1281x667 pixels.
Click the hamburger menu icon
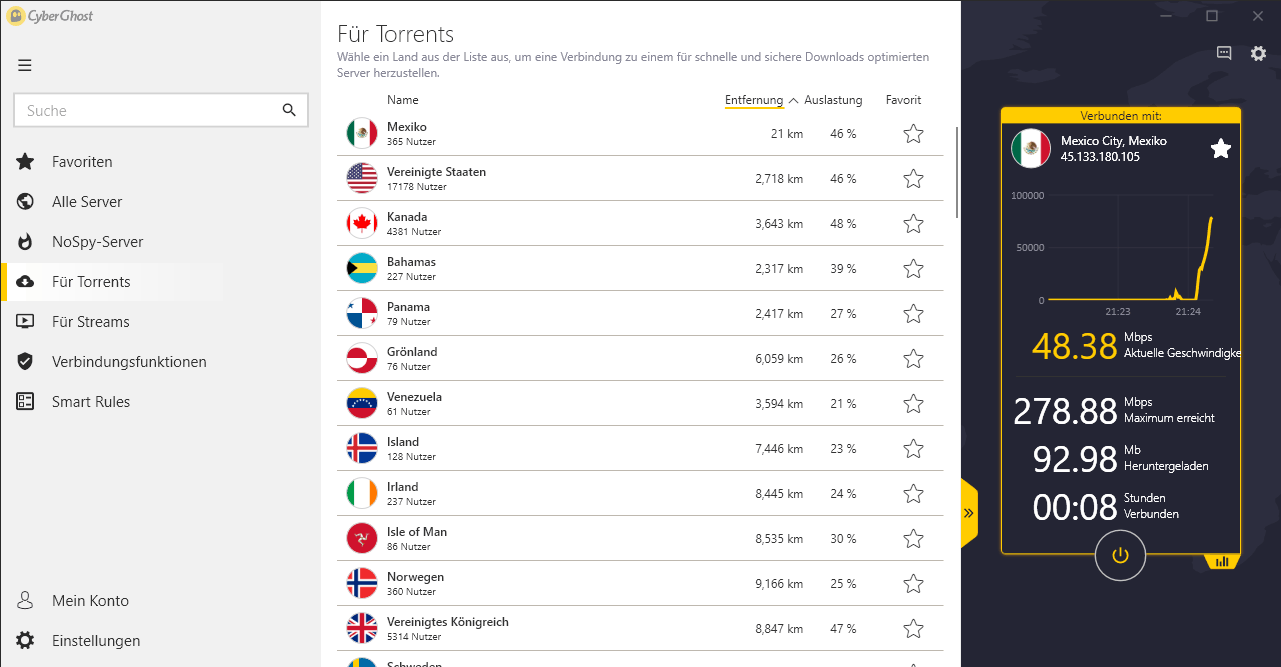tap(25, 66)
